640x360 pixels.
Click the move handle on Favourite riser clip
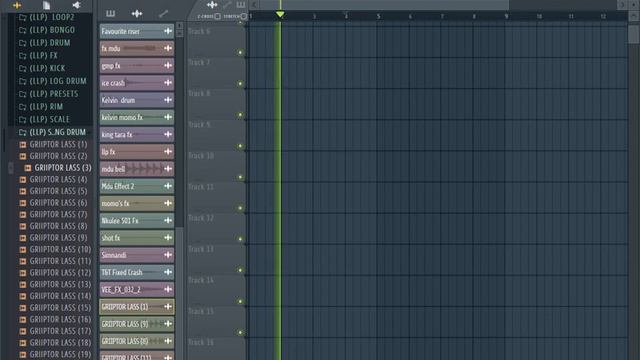(168, 31)
